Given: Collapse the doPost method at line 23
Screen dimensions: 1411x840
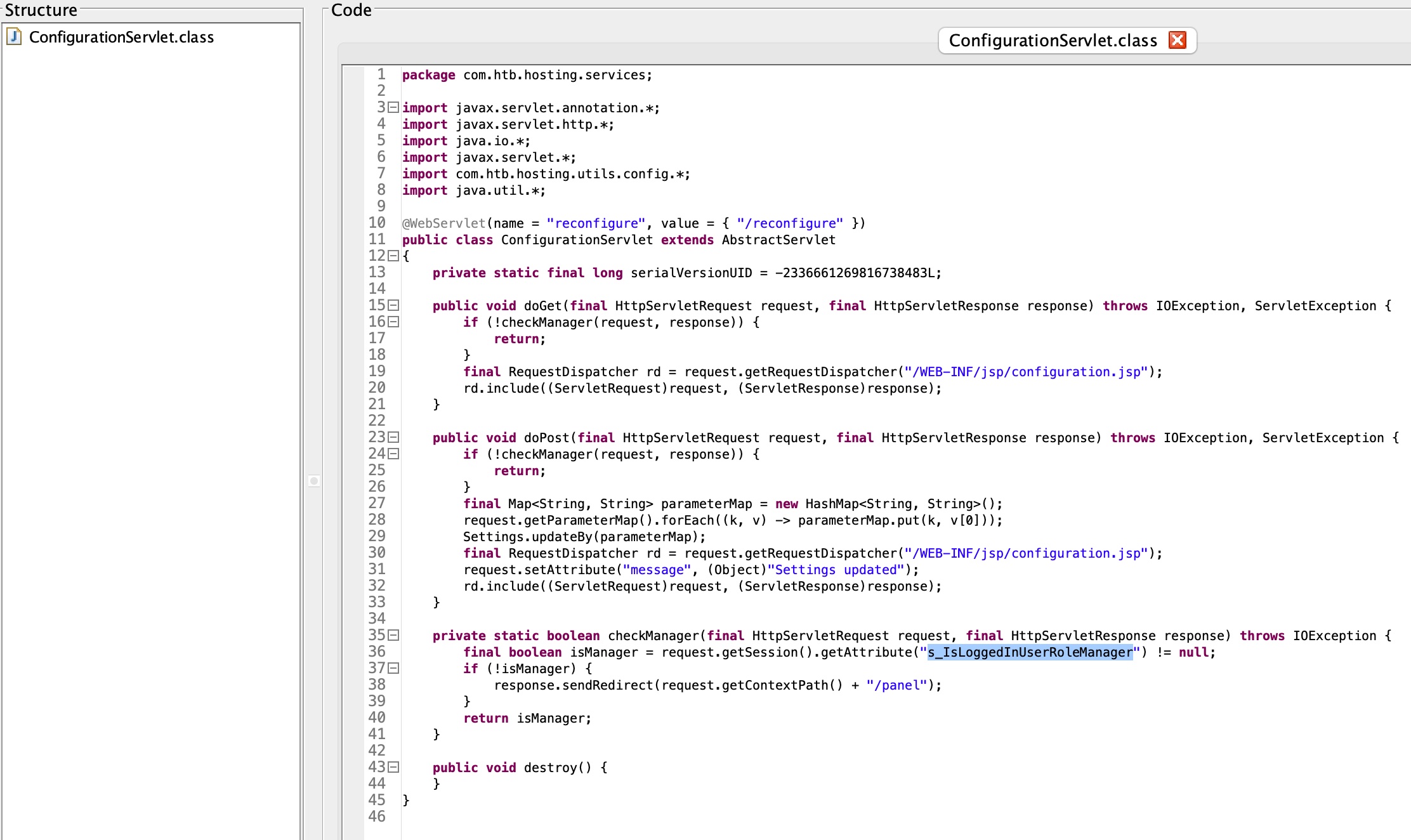Looking at the screenshot, I should pyautogui.click(x=393, y=437).
